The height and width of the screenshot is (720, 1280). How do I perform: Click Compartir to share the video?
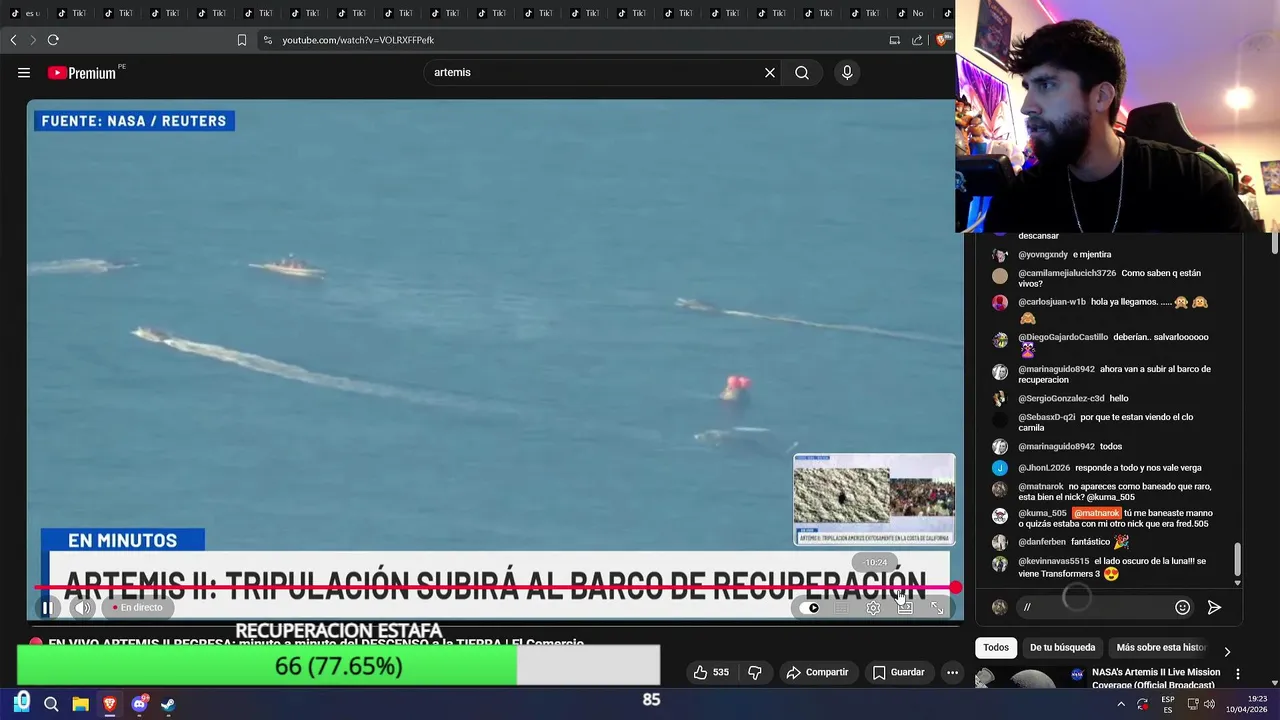pos(817,672)
